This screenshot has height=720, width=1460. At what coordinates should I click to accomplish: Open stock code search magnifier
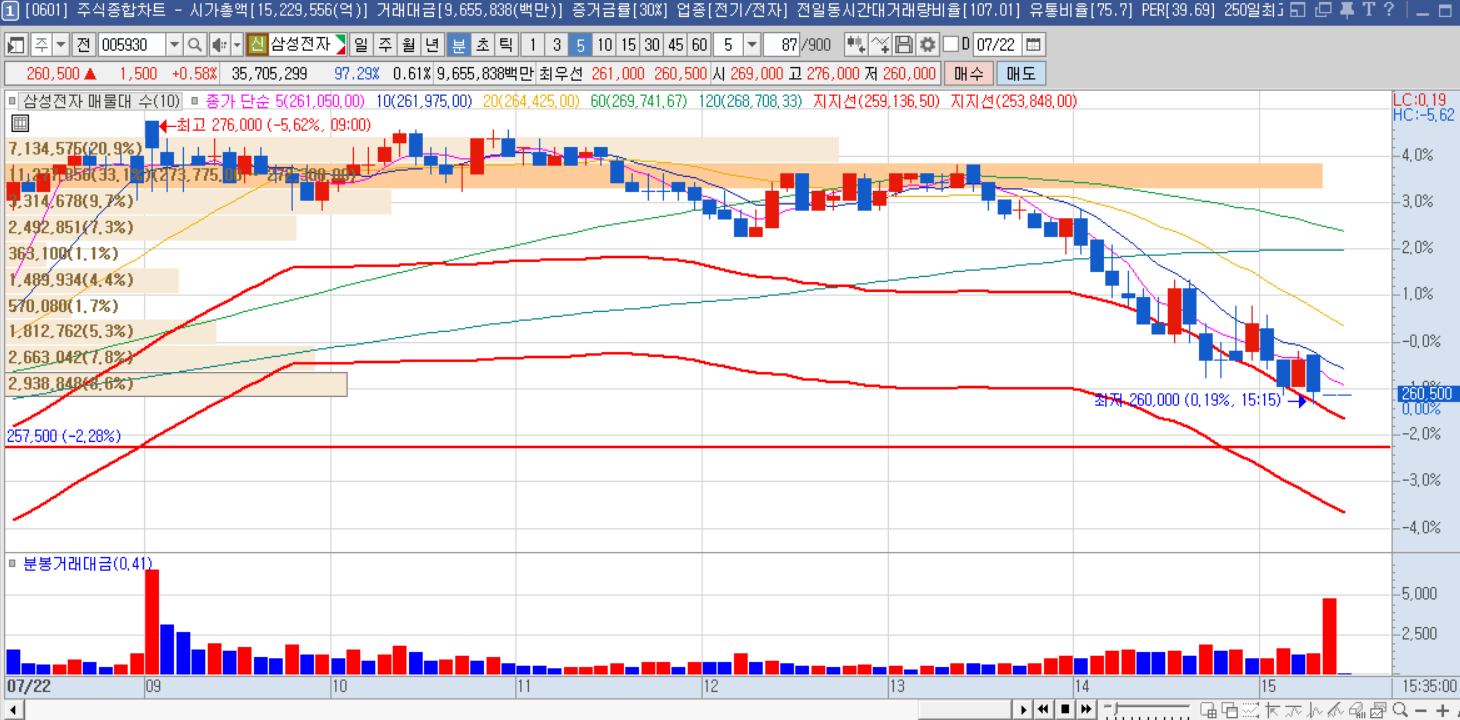[x=194, y=45]
